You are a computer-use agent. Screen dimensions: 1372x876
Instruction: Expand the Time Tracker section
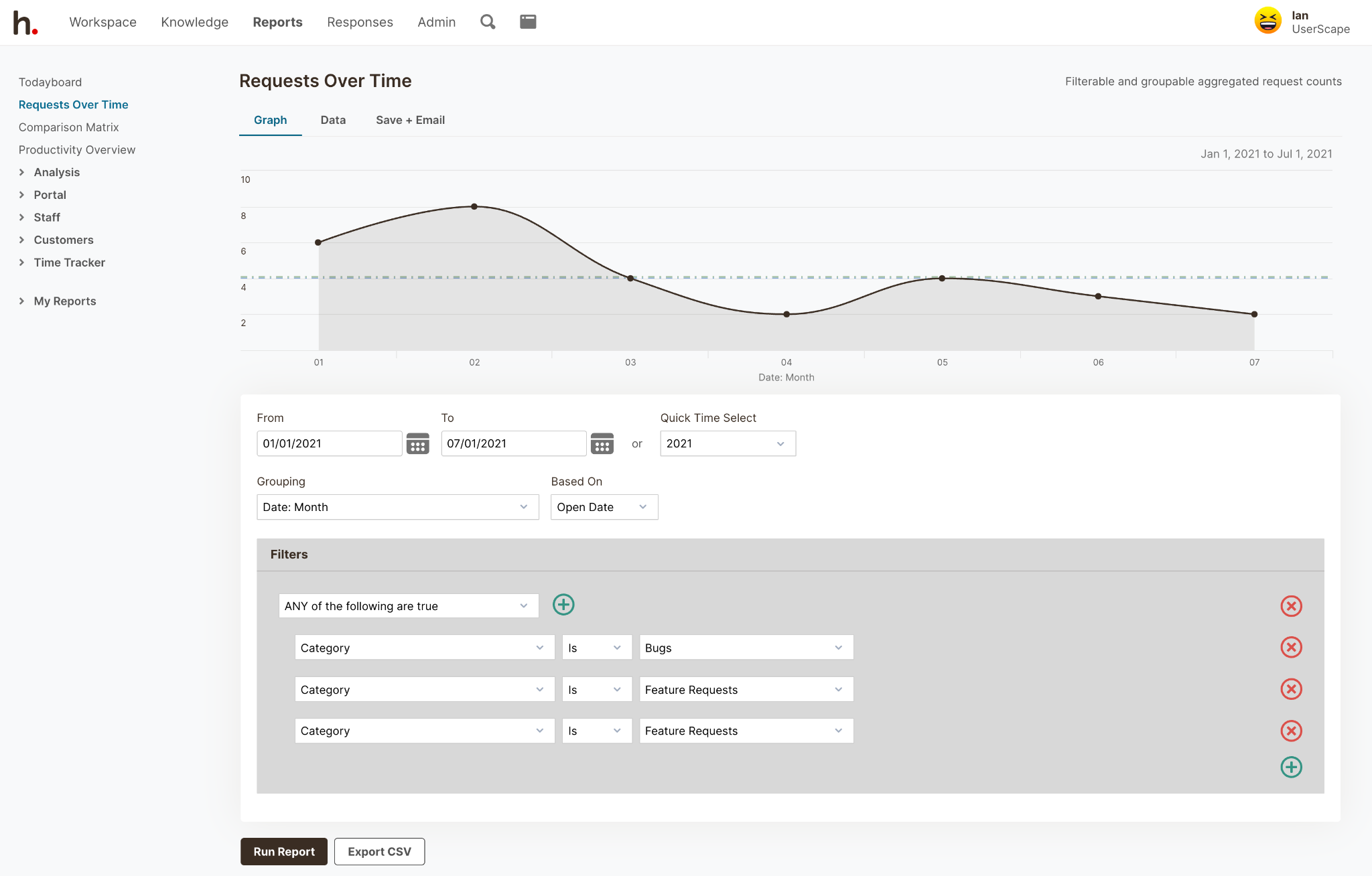point(62,263)
